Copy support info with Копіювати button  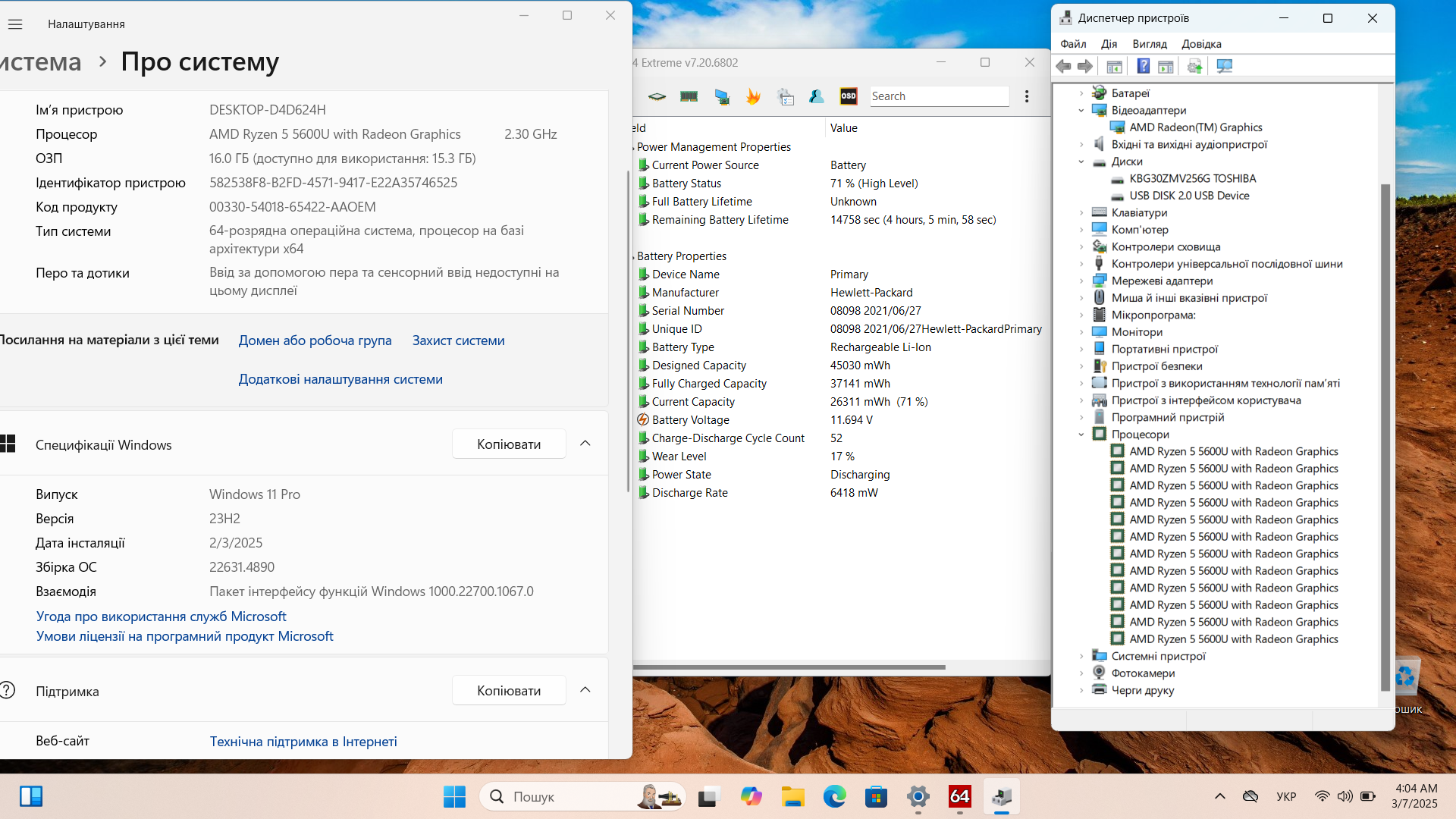[509, 691]
